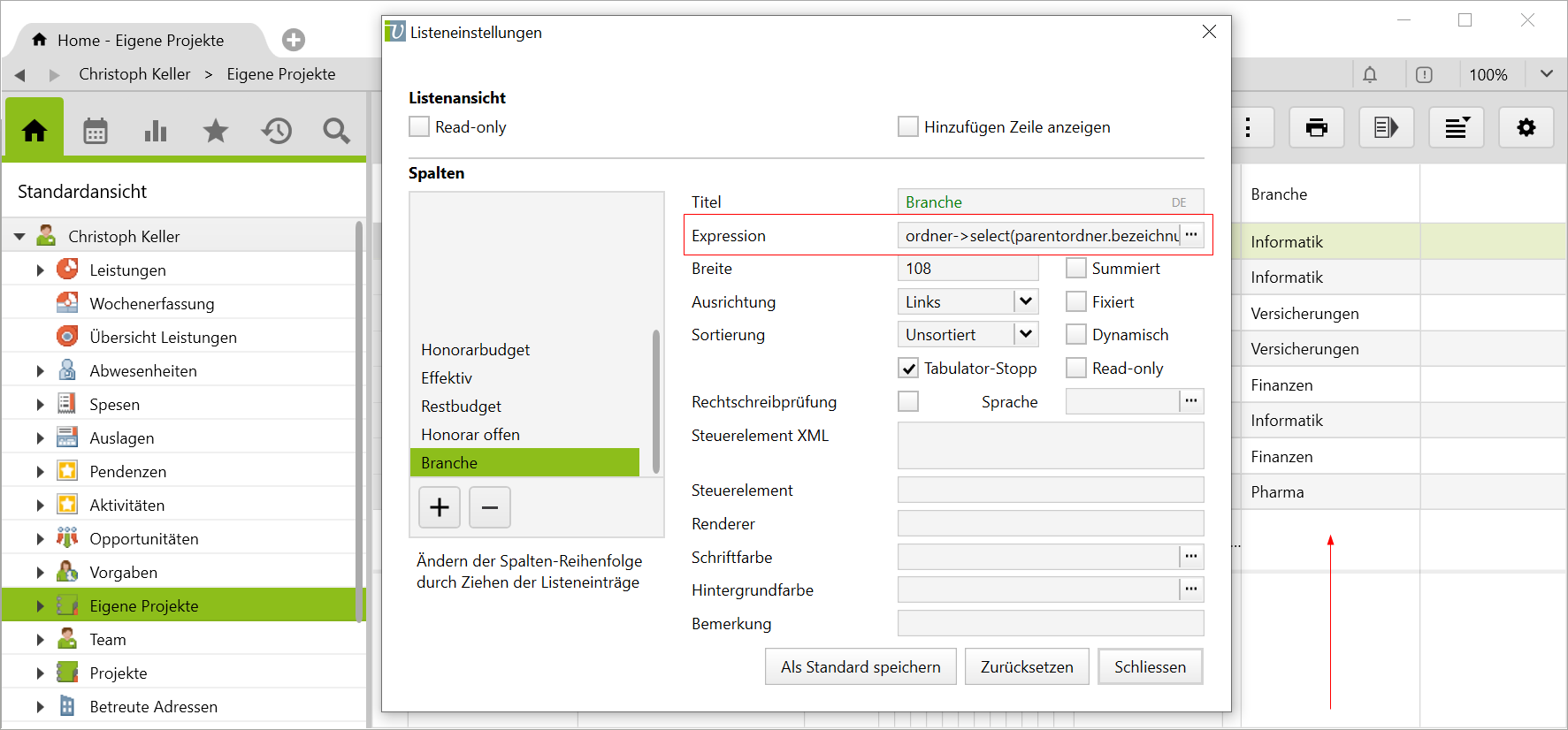Select the star favorites icon
This screenshot has width=1568, height=730.
216,132
